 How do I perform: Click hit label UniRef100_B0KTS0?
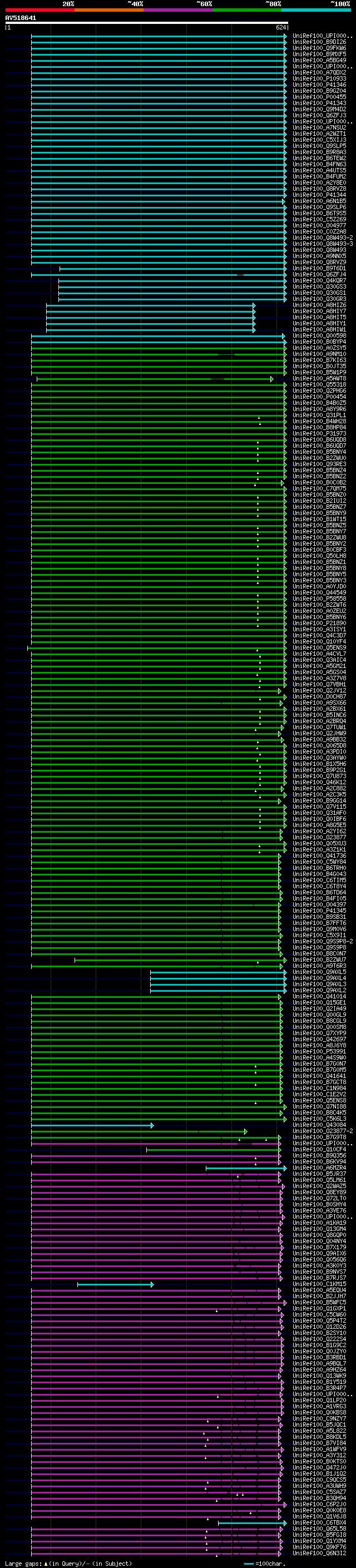coord(319,1461)
